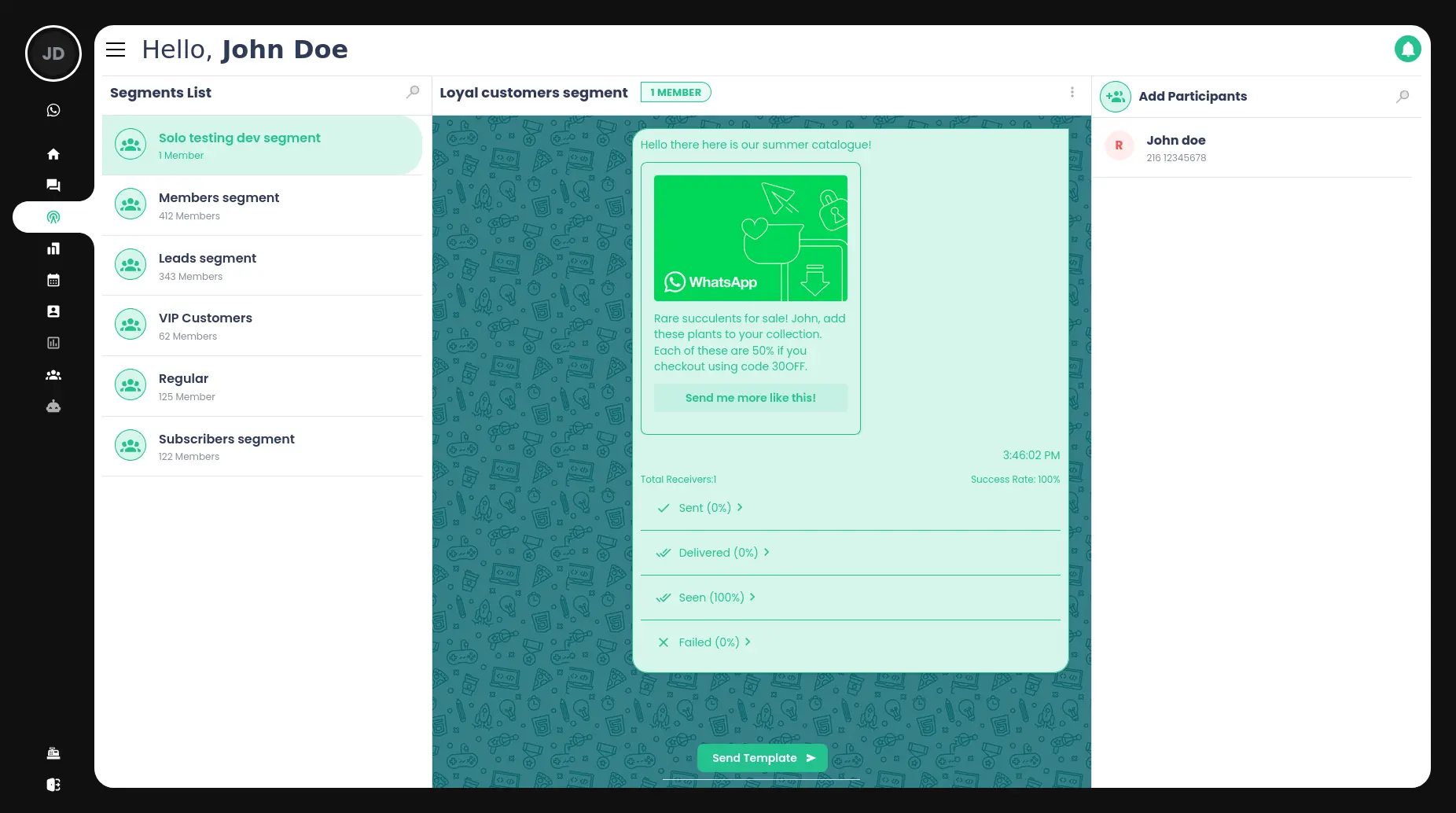Click the notification bell icon

(1408, 49)
